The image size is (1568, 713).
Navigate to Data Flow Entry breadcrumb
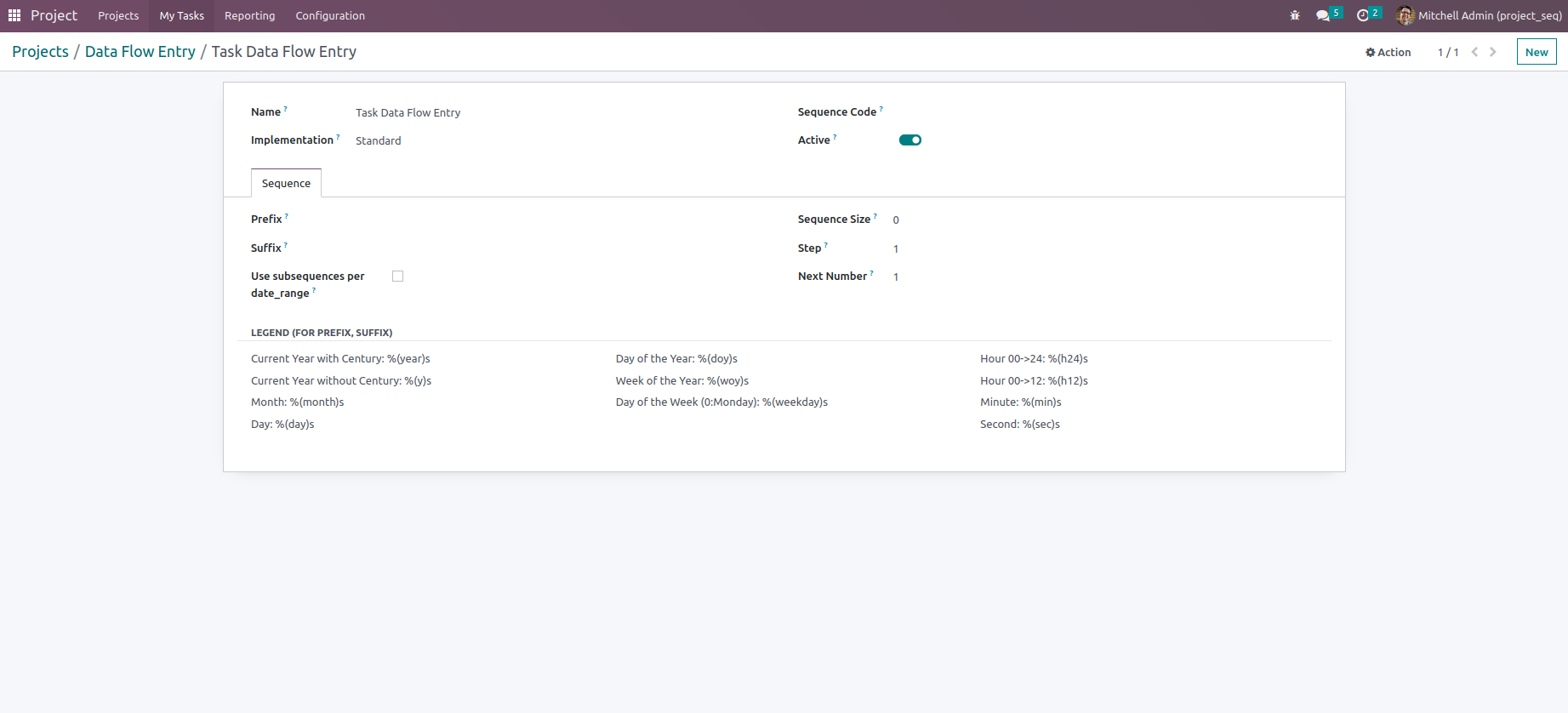click(140, 51)
